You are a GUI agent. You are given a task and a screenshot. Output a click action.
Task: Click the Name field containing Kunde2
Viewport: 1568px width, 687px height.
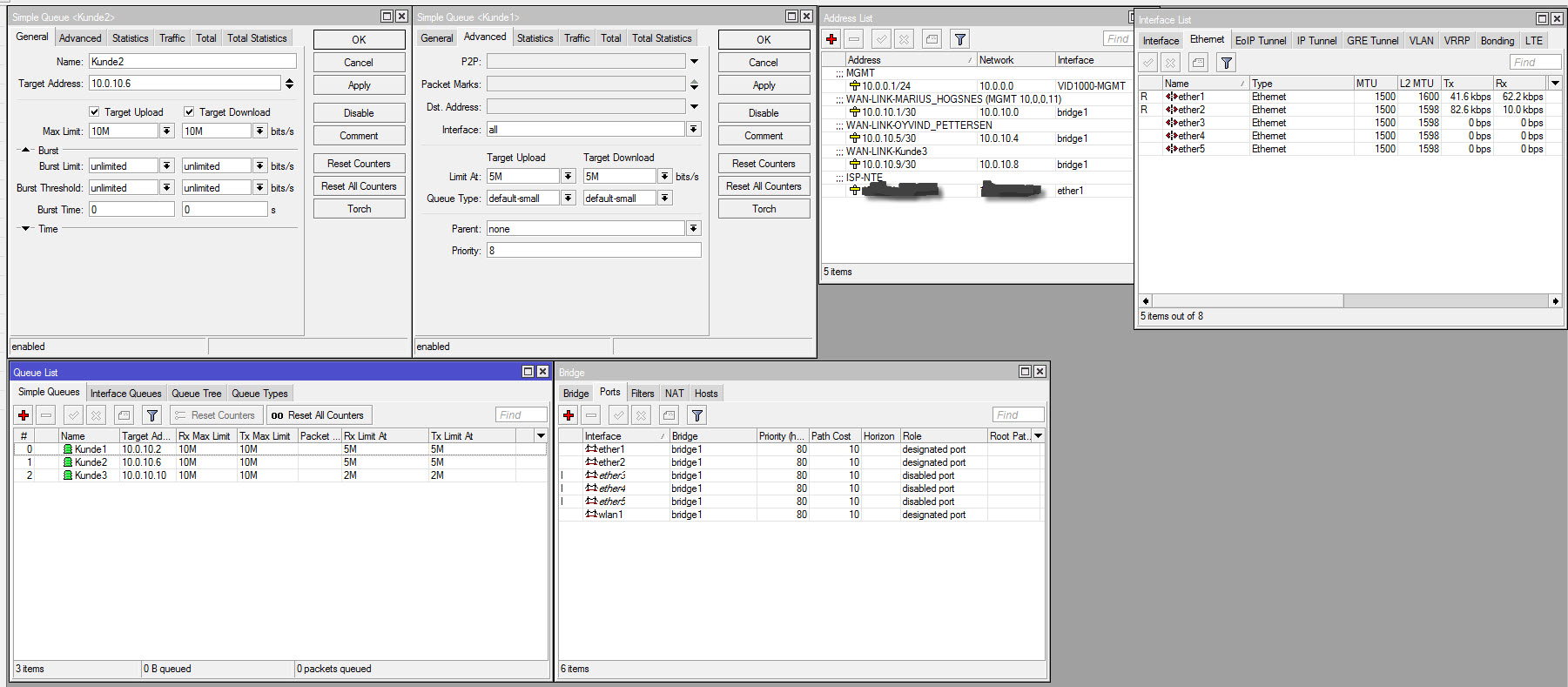point(192,62)
